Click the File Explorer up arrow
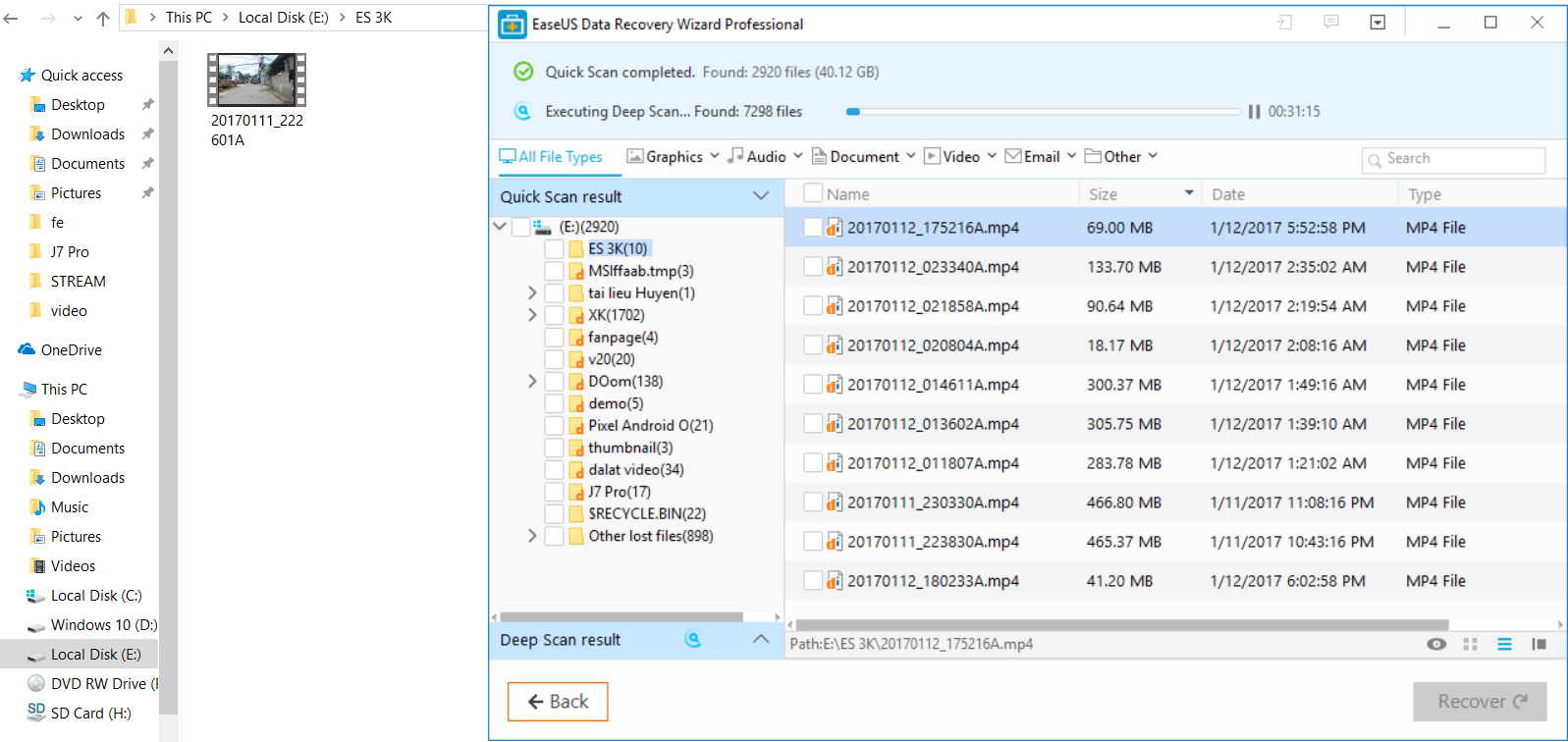 click(103, 18)
